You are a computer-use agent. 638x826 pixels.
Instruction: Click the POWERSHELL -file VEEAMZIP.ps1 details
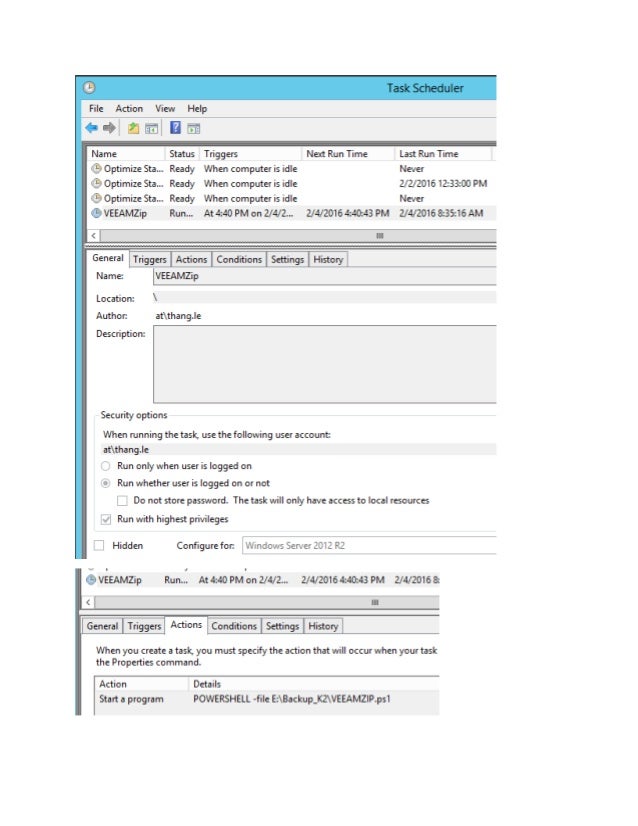(292, 699)
